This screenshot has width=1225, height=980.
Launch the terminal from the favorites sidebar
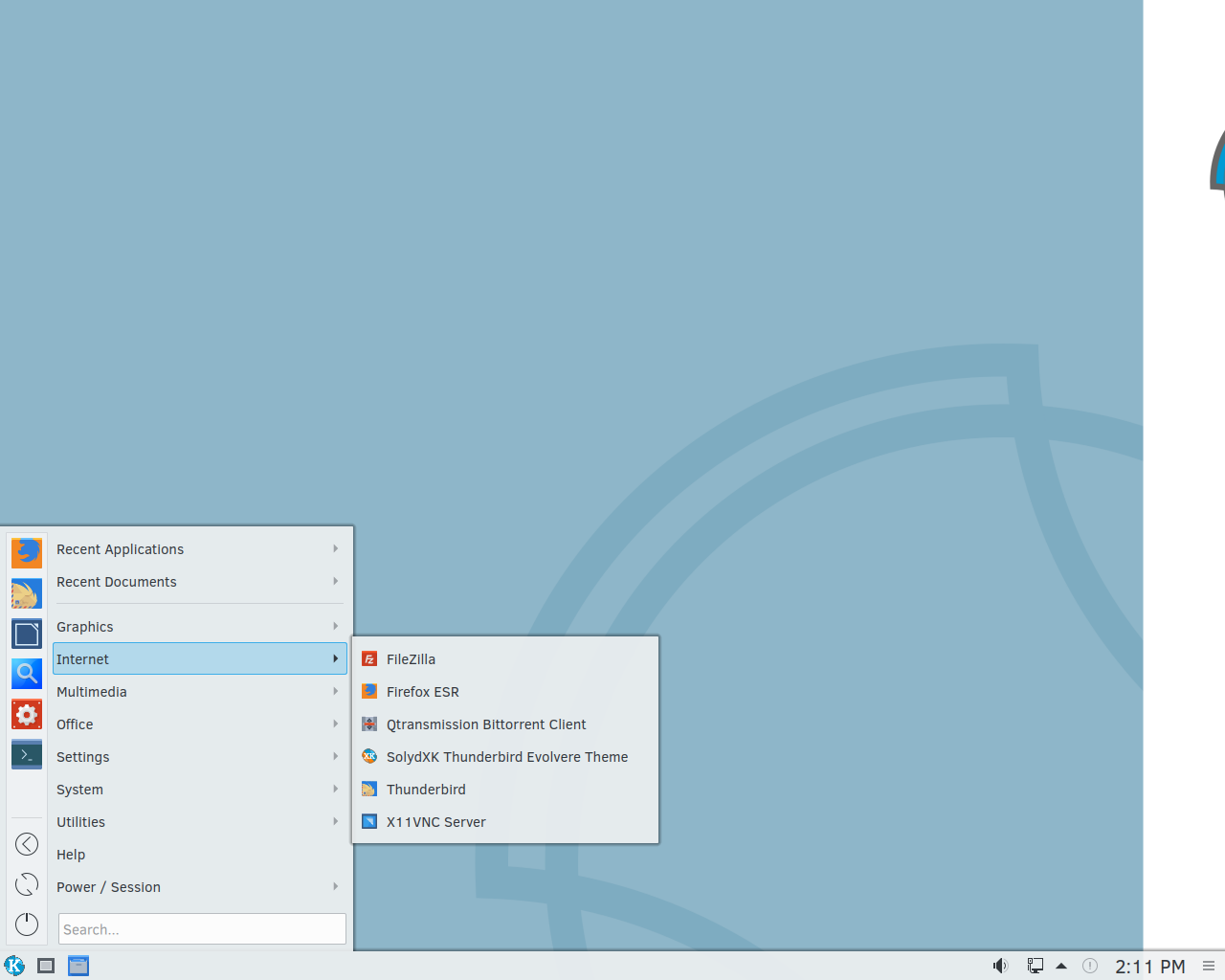click(27, 754)
